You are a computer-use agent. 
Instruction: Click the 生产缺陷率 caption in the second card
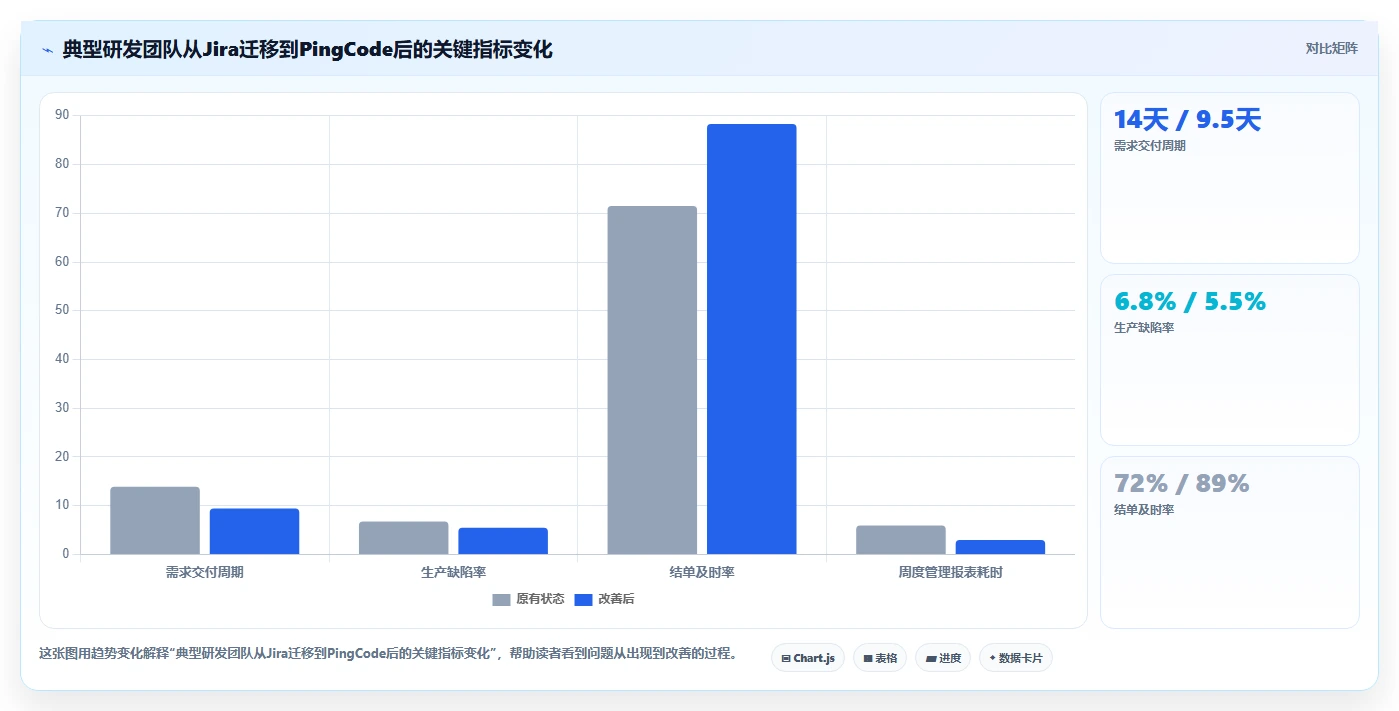tap(1144, 328)
